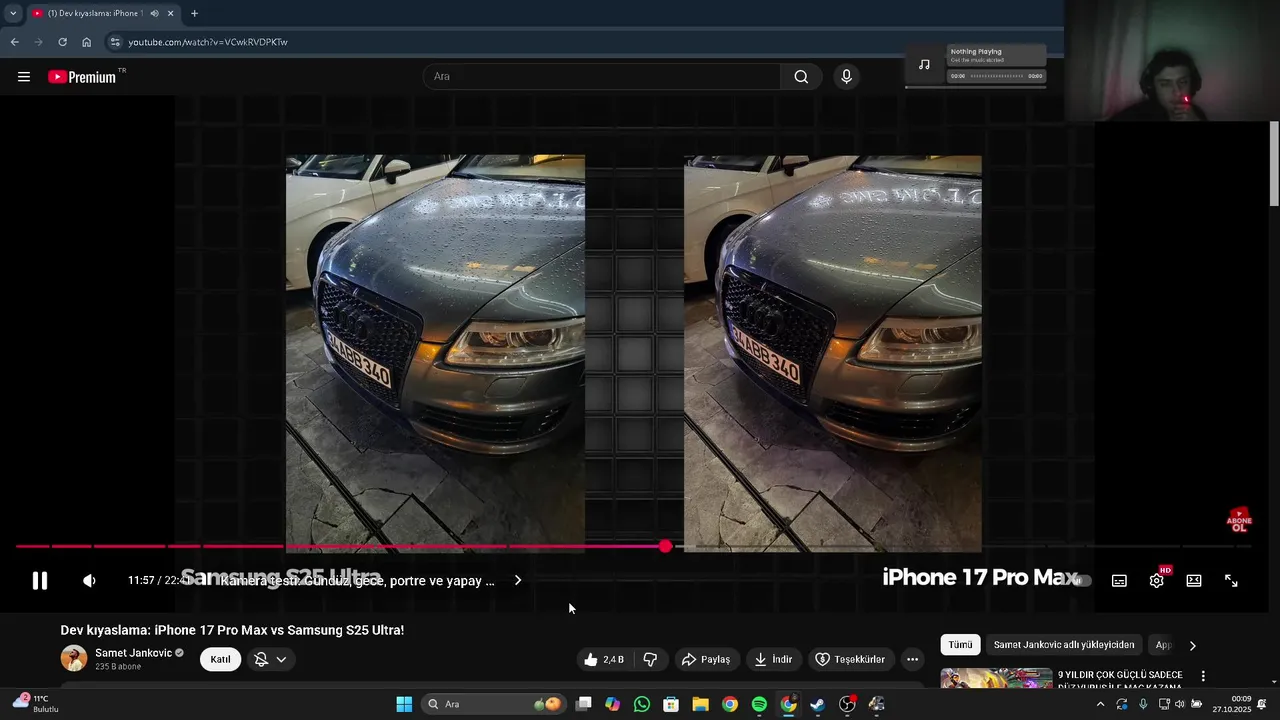
Task: Click the Teşekkürler thanks button
Action: pos(850,660)
